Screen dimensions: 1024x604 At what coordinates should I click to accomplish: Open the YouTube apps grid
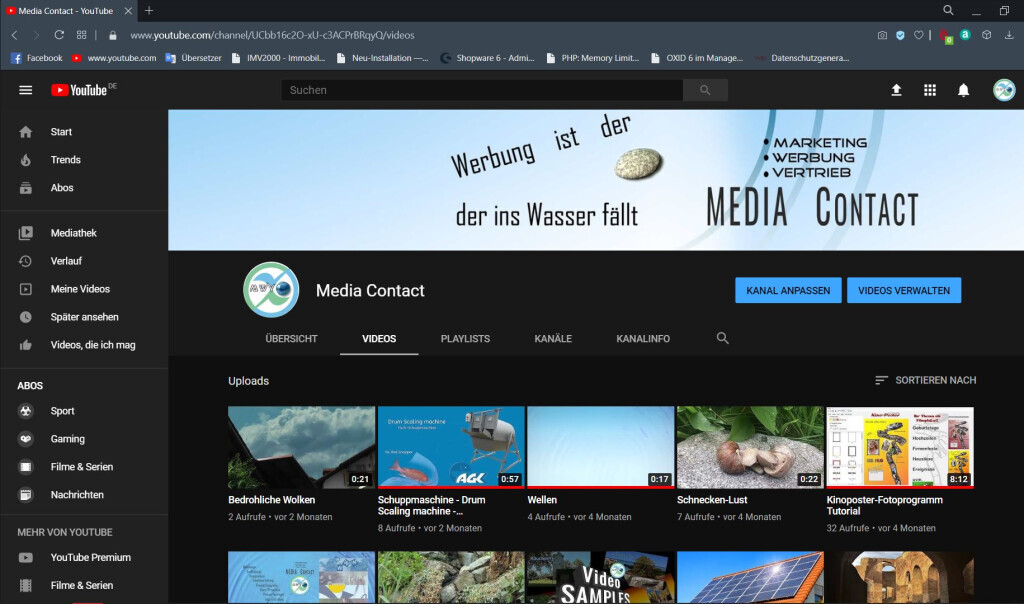tap(929, 89)
